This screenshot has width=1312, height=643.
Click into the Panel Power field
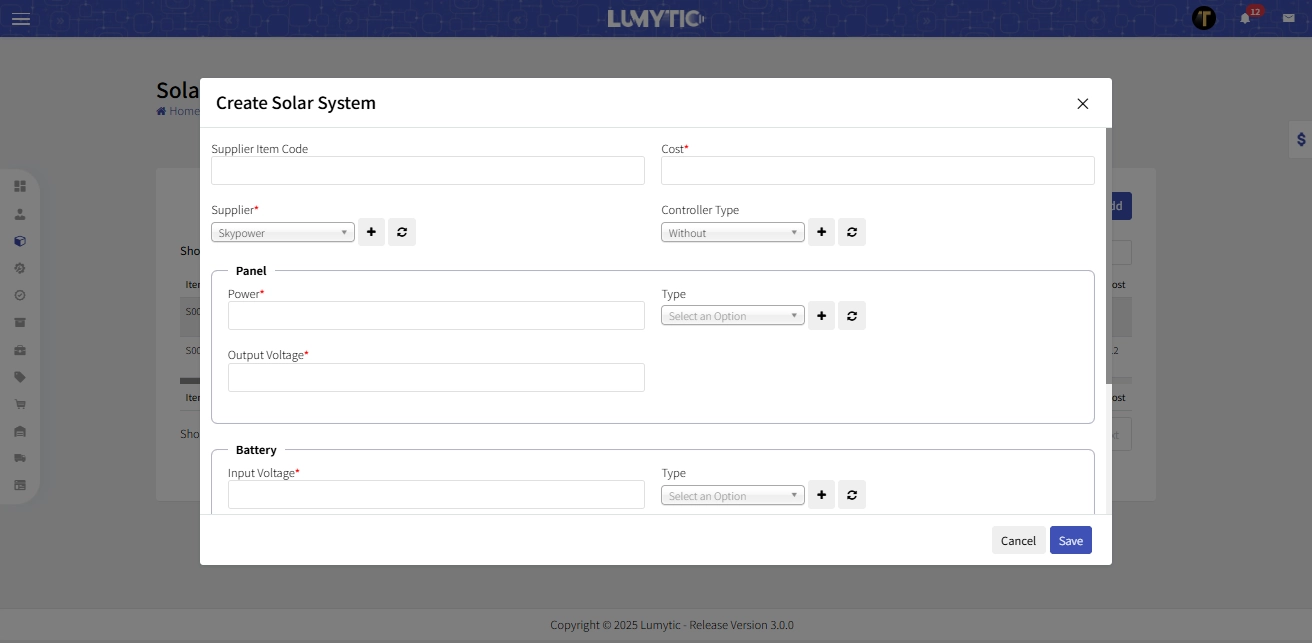436,316
